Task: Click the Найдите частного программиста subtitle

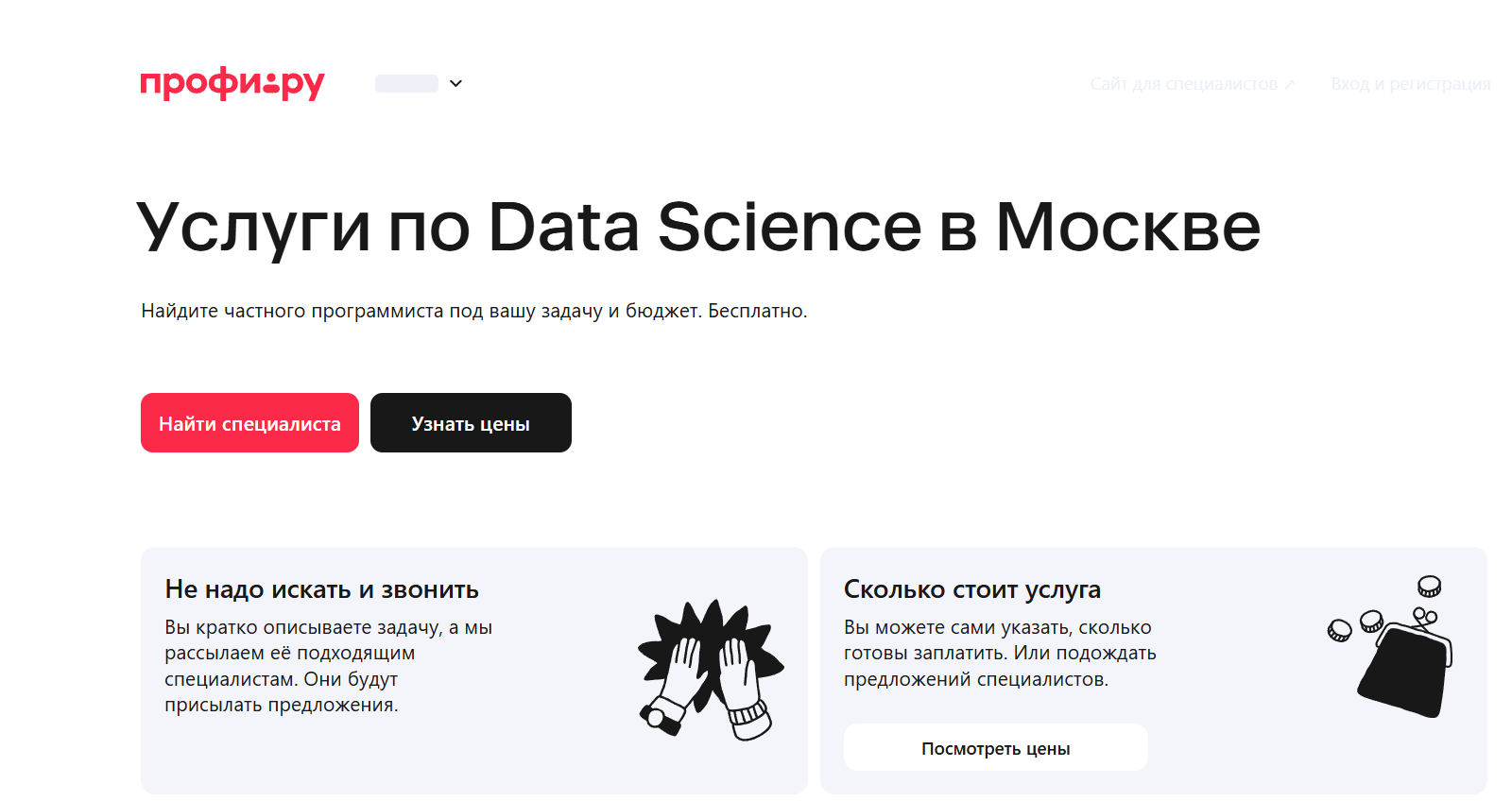Action: tap(473, 311)
